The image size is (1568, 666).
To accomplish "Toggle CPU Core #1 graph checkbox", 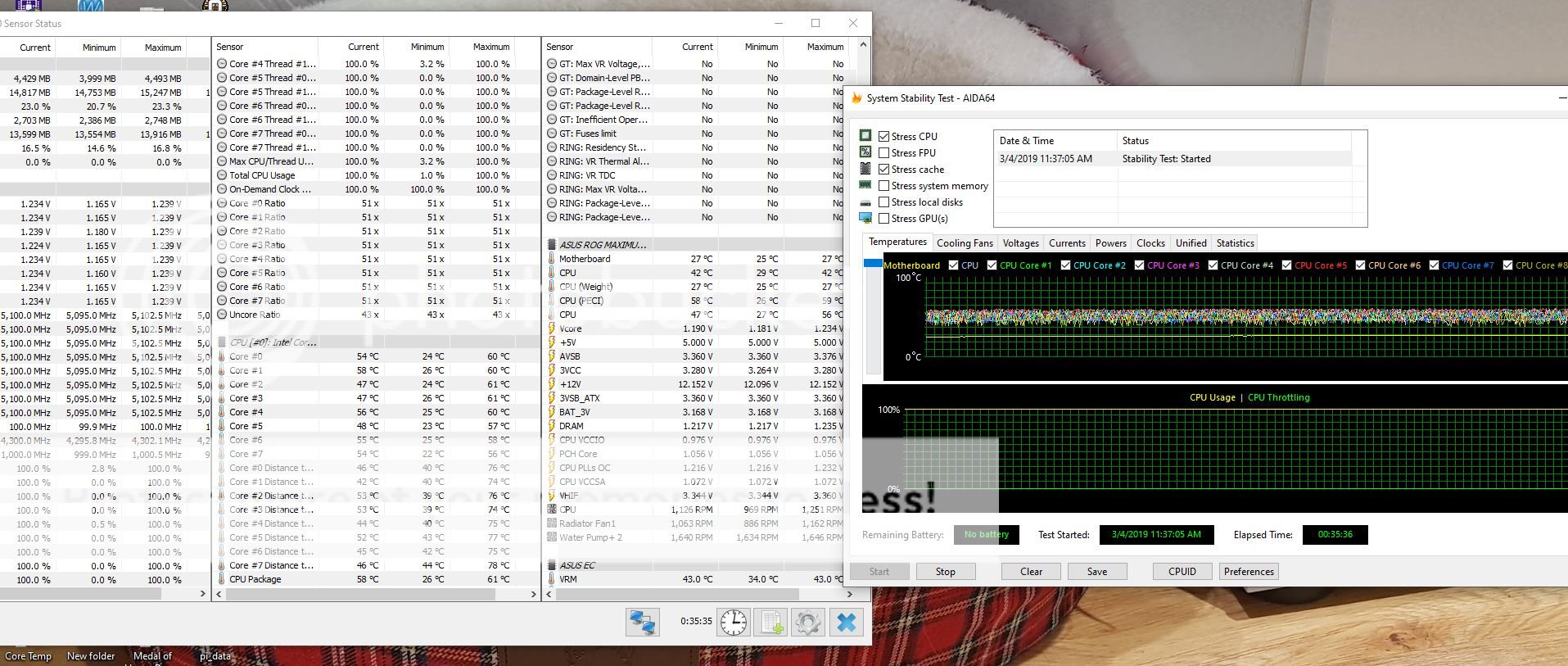I will (992, 265).
